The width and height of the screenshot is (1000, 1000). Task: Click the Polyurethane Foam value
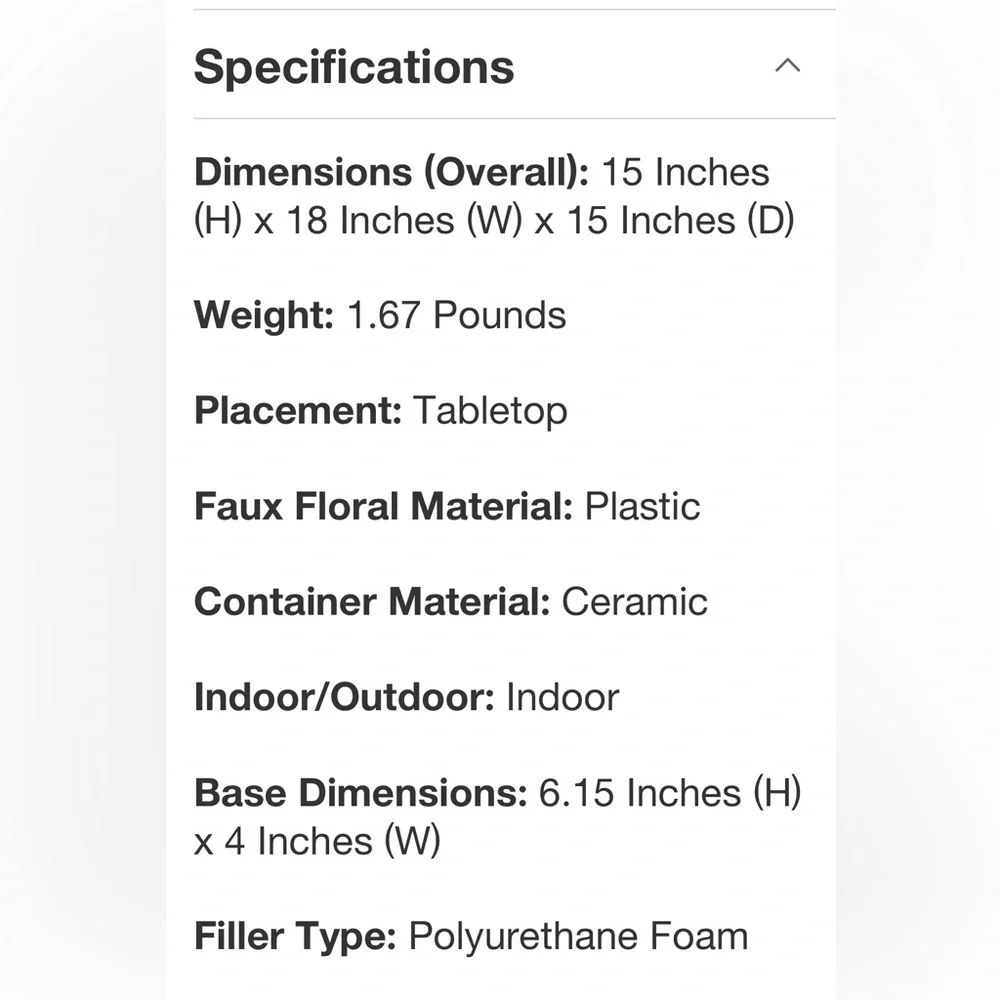[578, 936]
